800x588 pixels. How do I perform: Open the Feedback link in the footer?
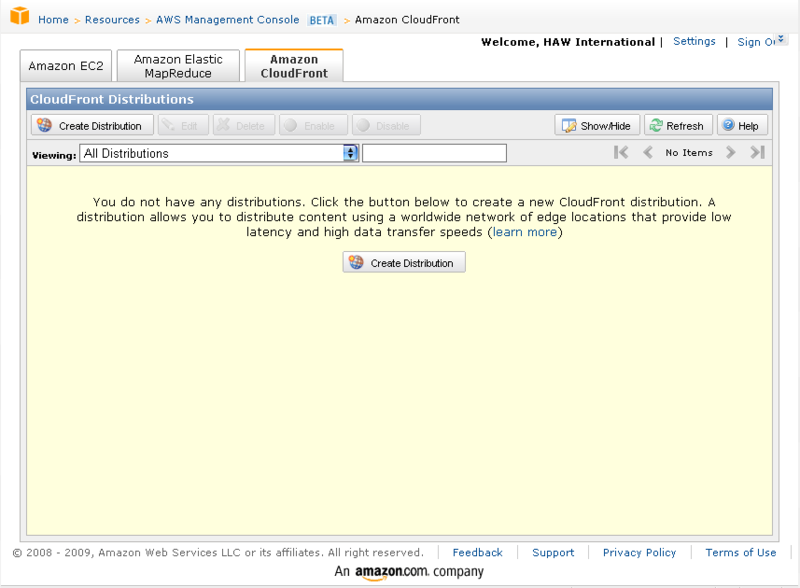tap(477, 552)
